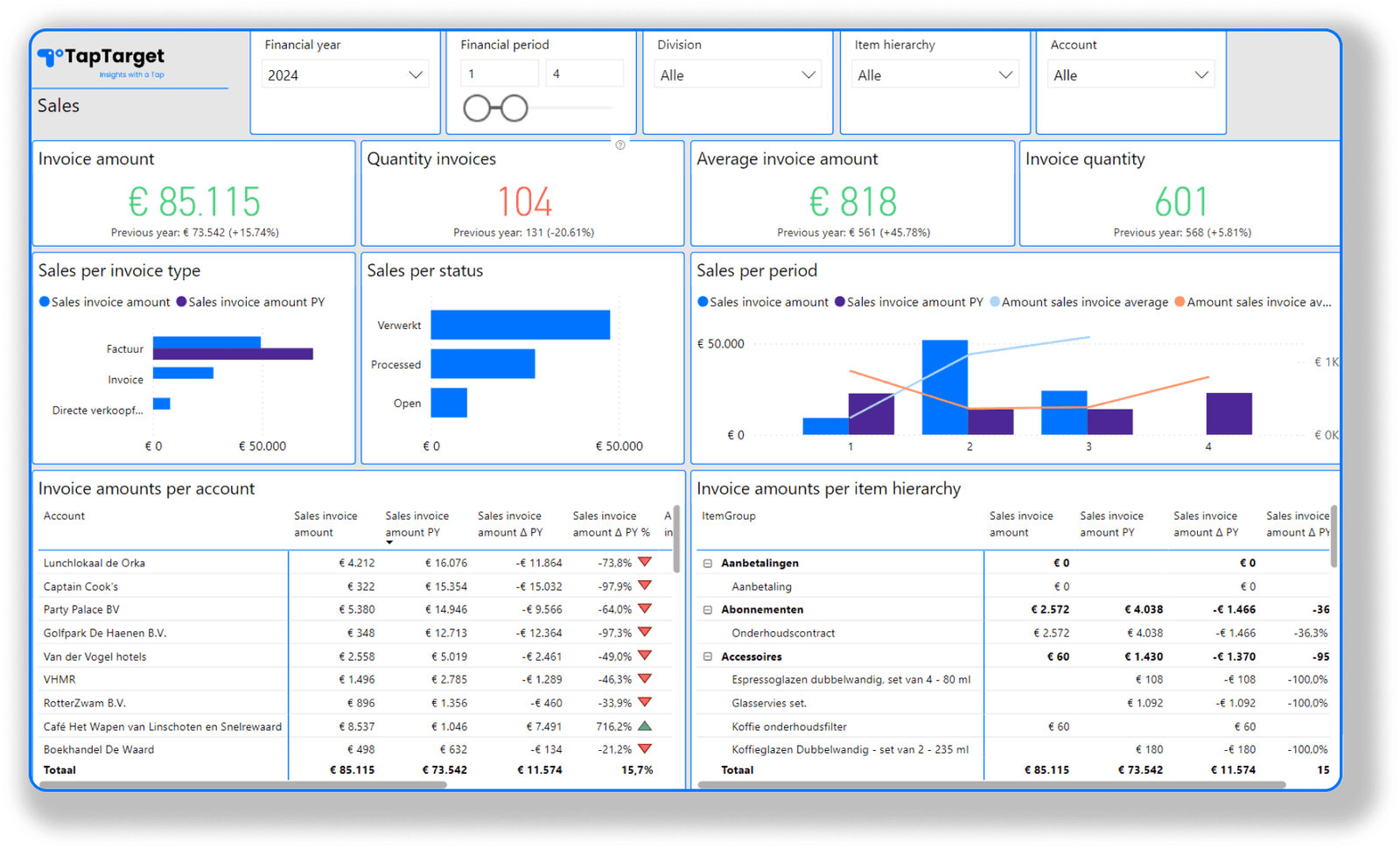Open the help tooltip on the Quantity invoices card

(x=621, y=144)
